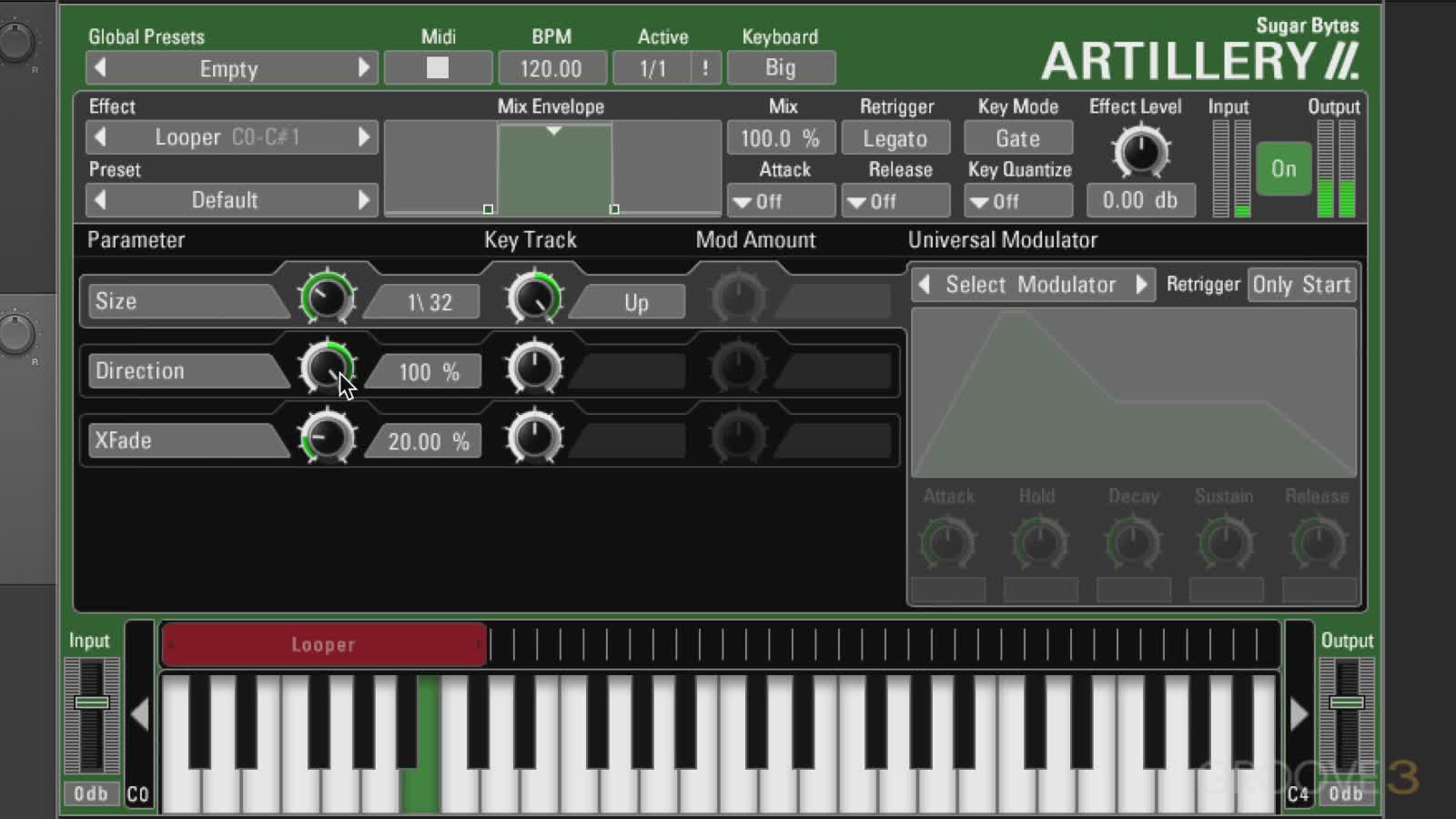Toggle Retrigger Only Start button
The image size is (1456, 819).
(1301, 285)
